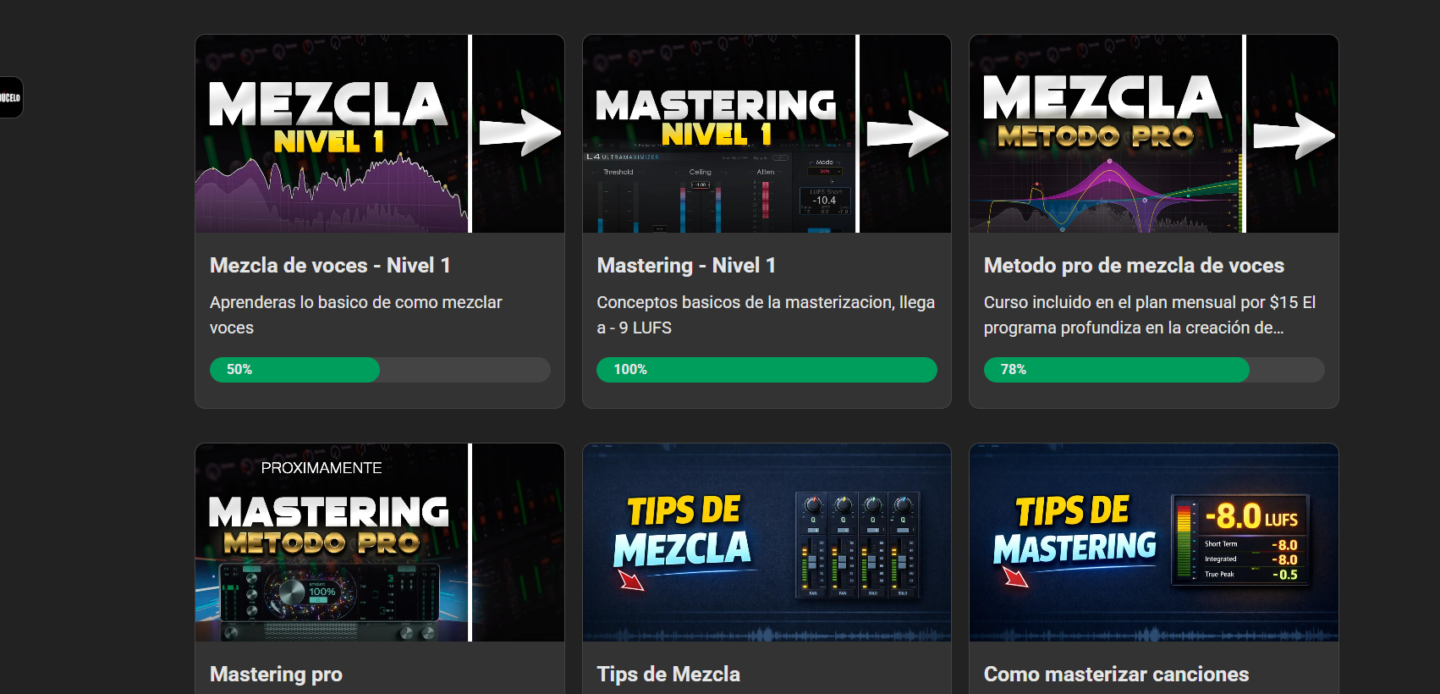Select the Mezcla de voces - Nivel 1 title
This screenshot has width=1440, height=694.
330,265
